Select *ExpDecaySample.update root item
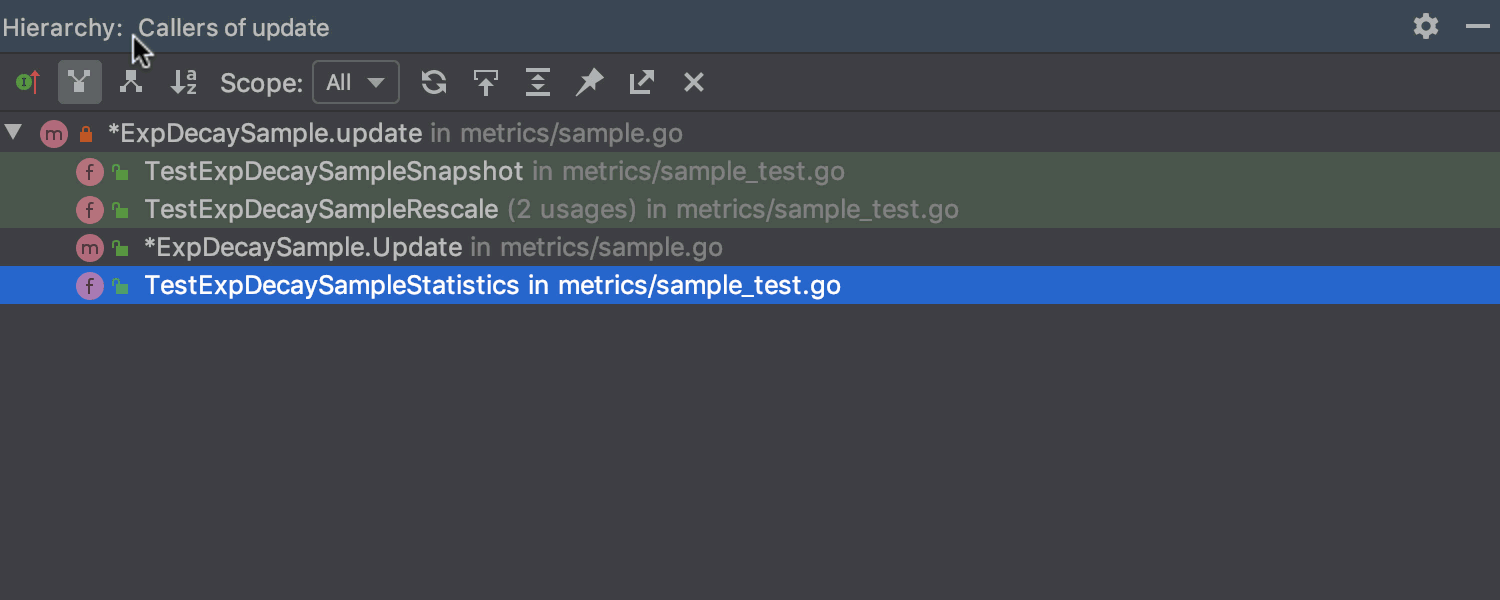Image resolution: width=1500 pixels, height=600 pixels. 265,133
